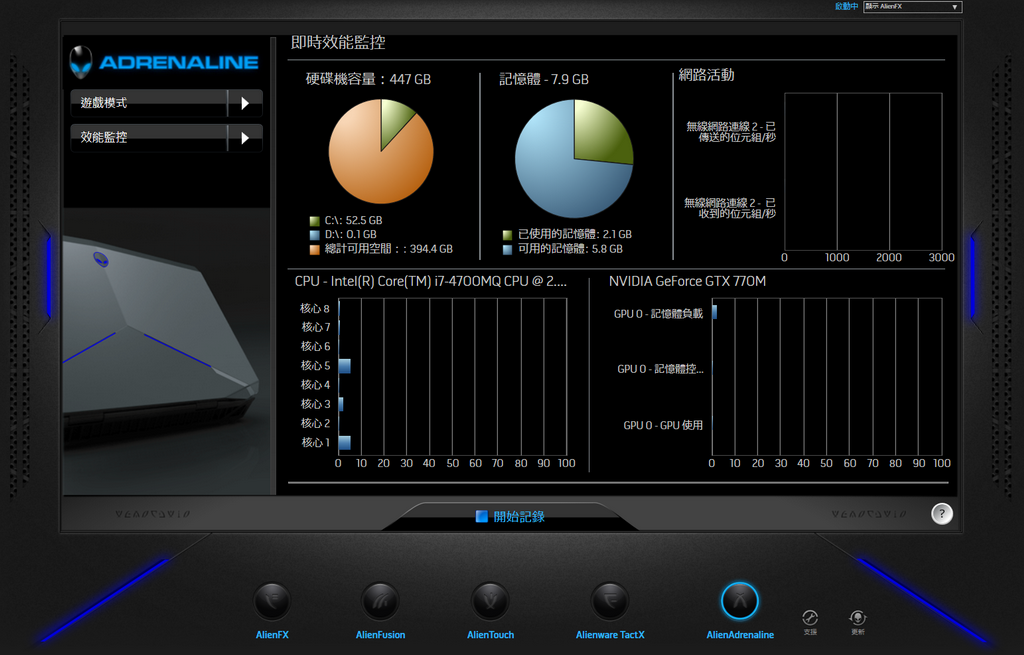Click the 核心 1 CPU usage bar

(345, 443)
